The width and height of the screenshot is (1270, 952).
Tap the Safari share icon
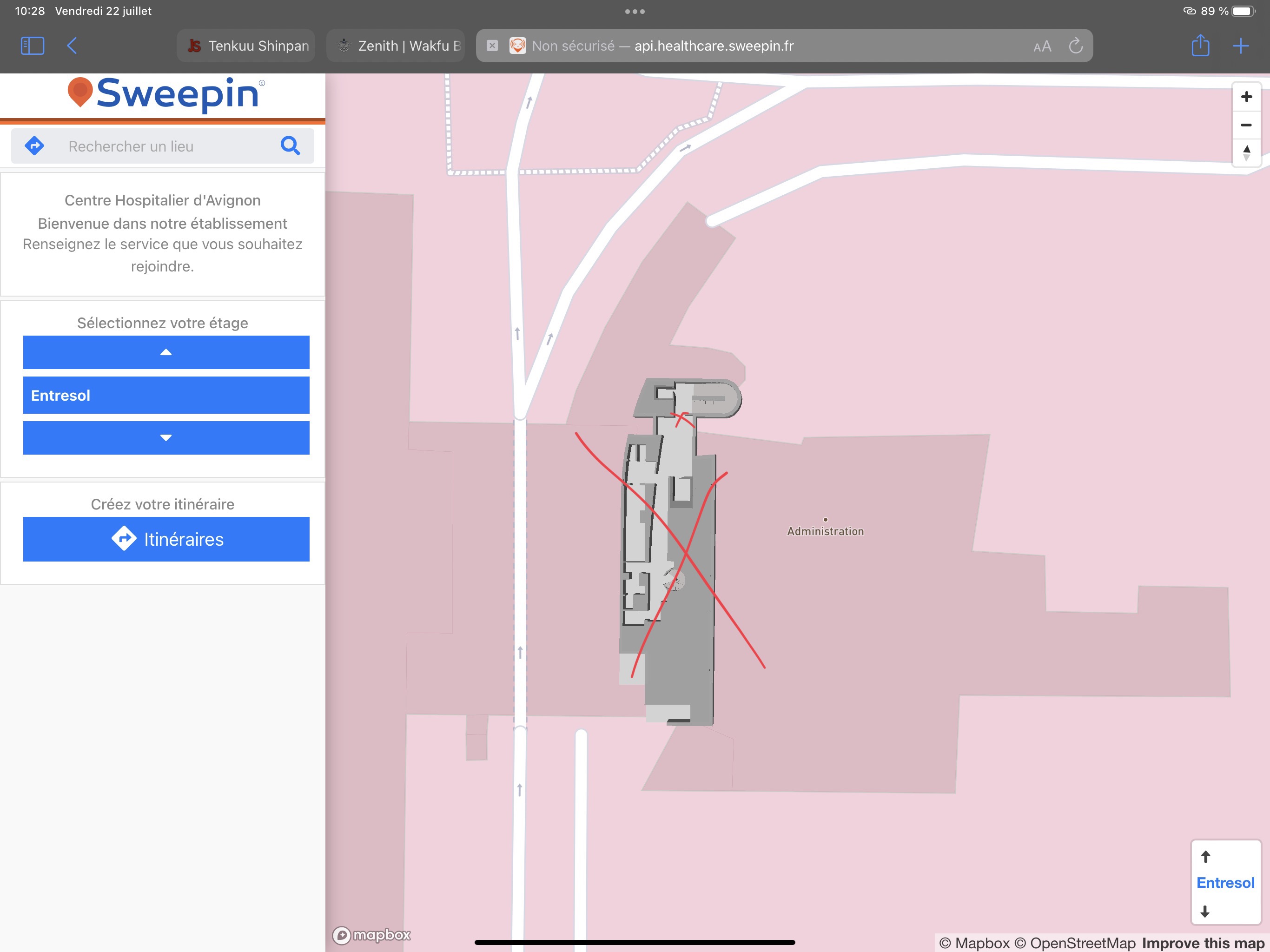1200,46
